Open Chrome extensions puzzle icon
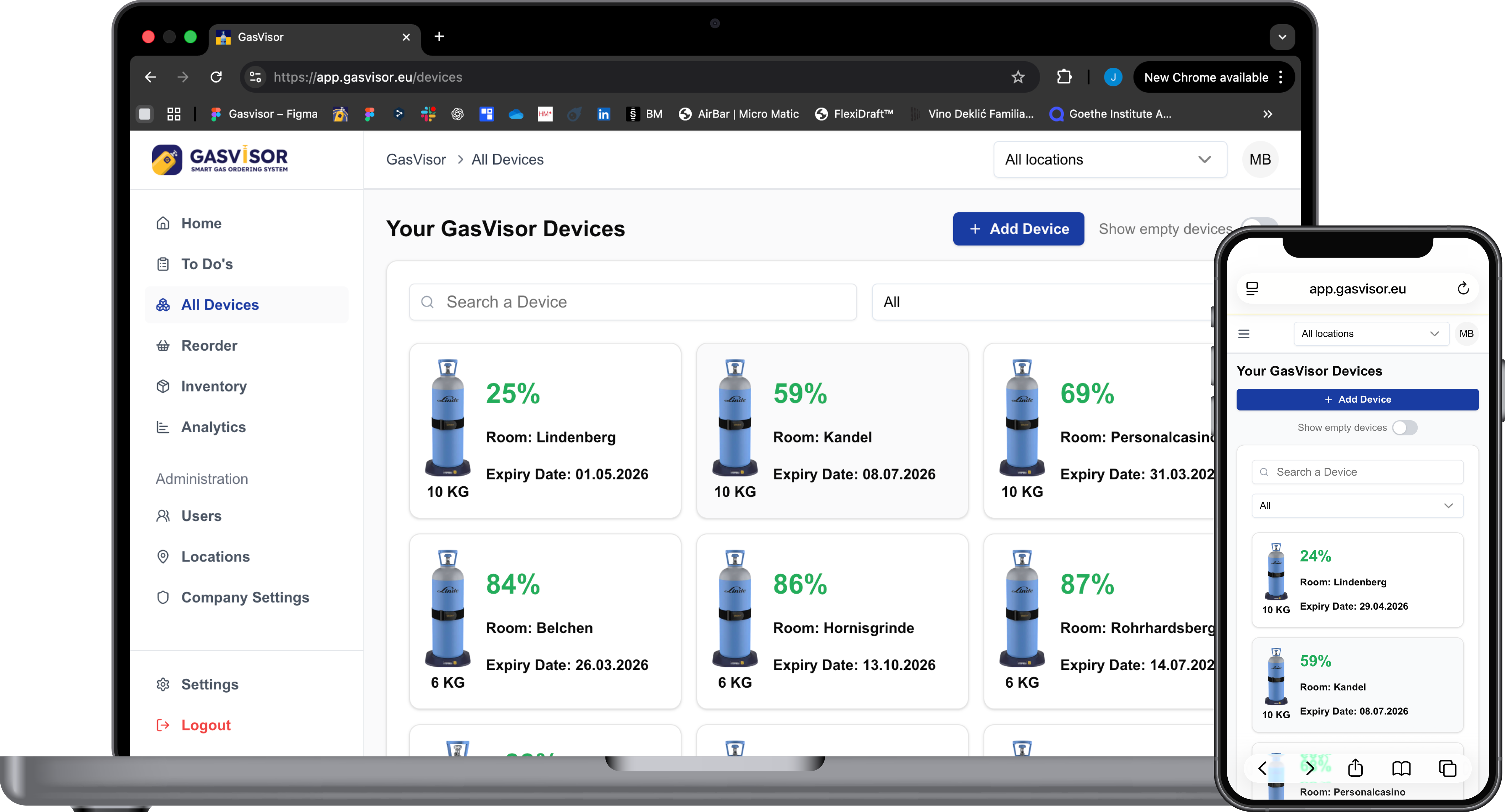 pyautogui.click(x=1064, y=77)
